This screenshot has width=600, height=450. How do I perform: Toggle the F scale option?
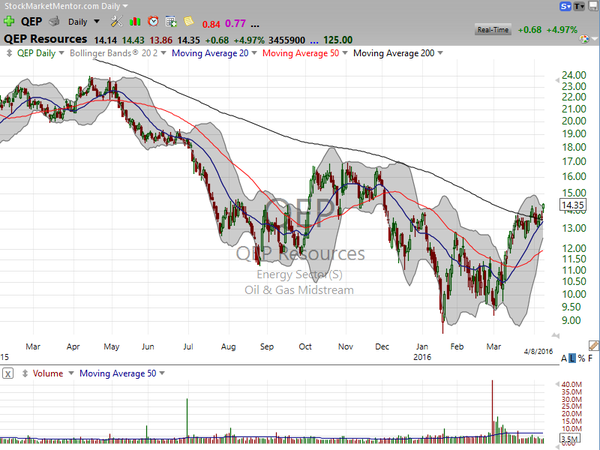tap(590, 359)
